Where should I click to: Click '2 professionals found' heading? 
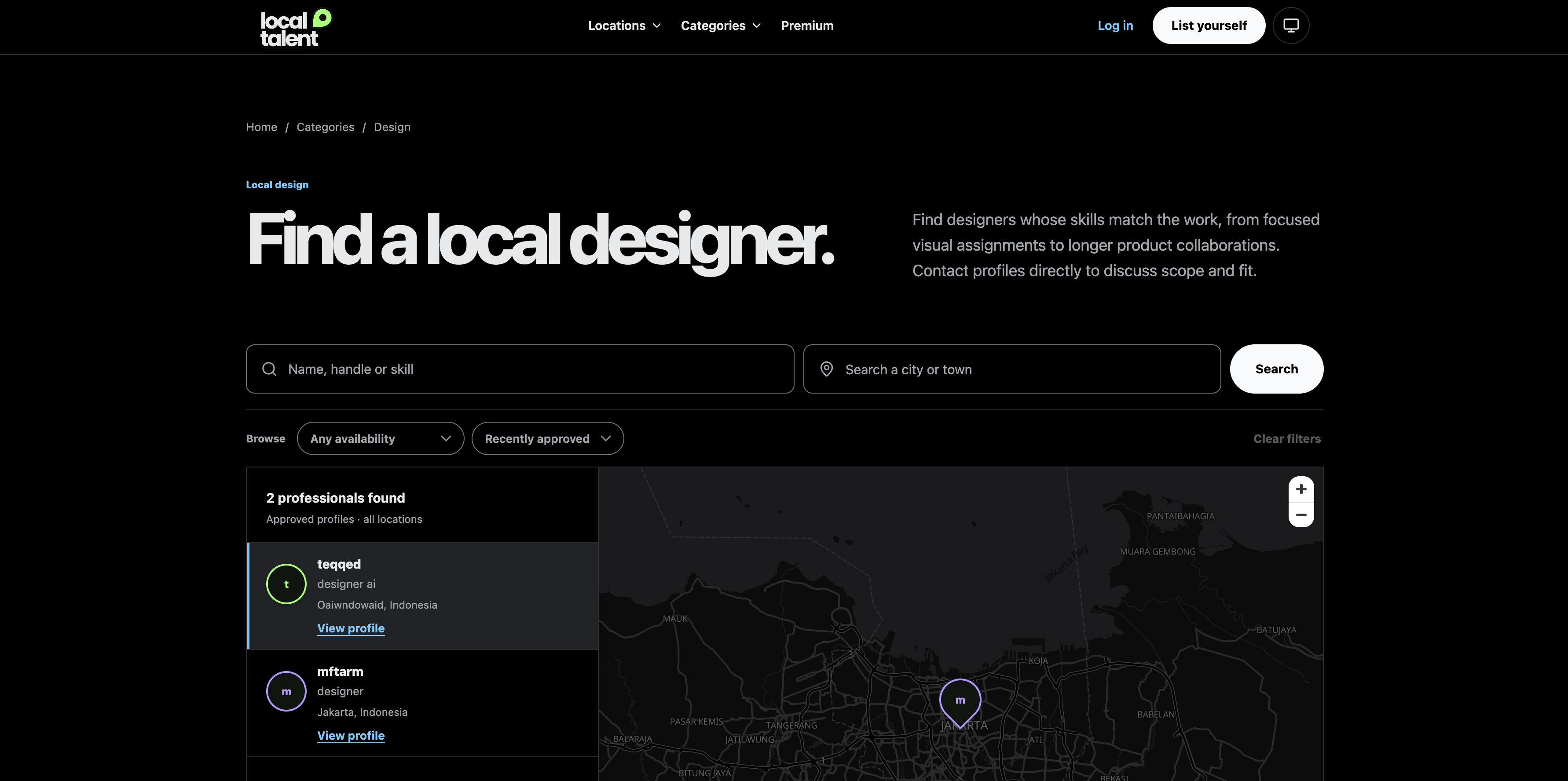tap(335, 498)
